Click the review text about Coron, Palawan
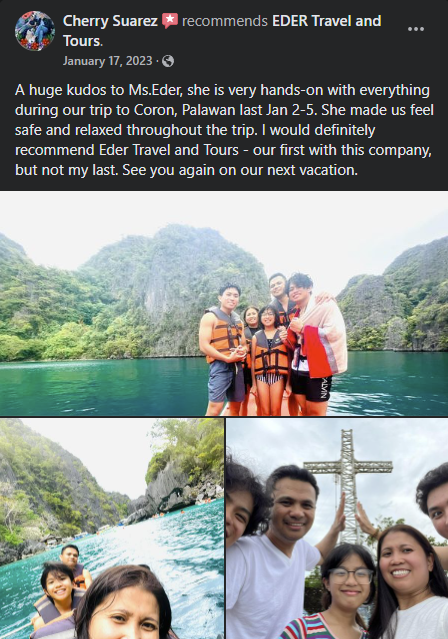This screenshot has height=639, width=448. pyautogui.click(x=224, y=130)
